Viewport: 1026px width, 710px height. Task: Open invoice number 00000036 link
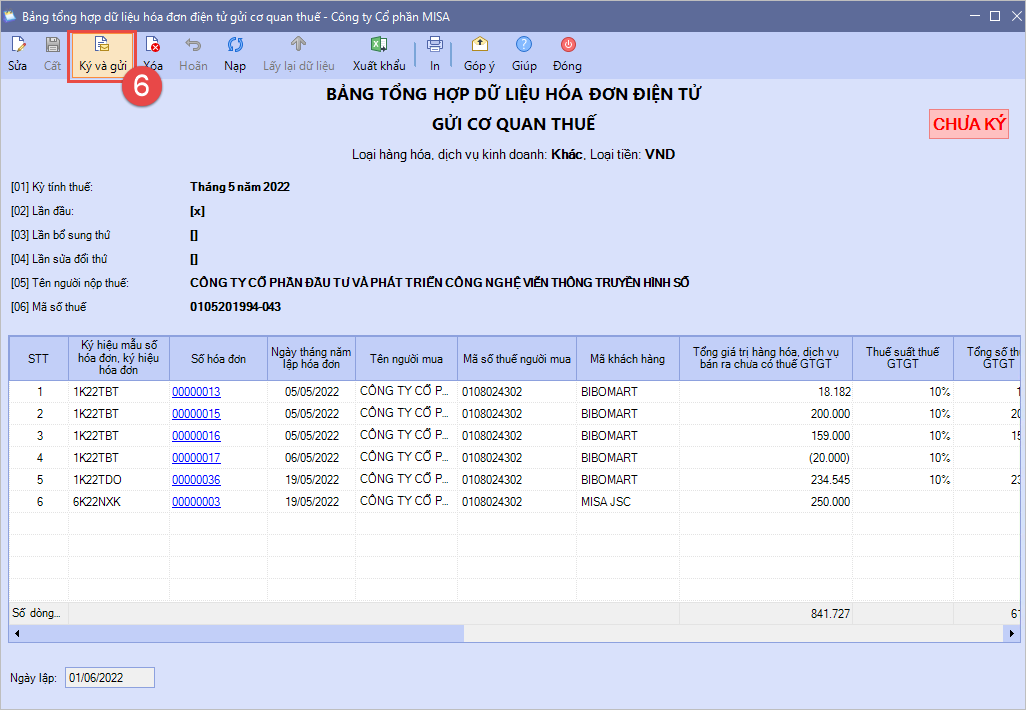[x=196, y=480]
